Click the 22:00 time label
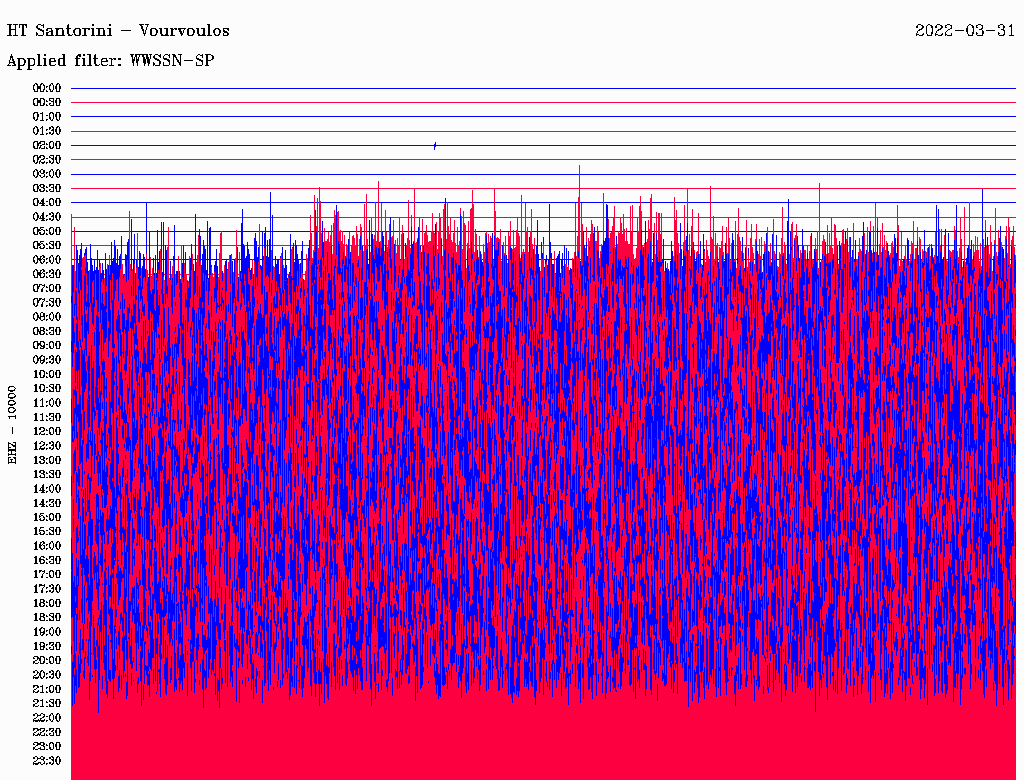The height and width of the screenshot is (780, 1024). tap(47, 718)
